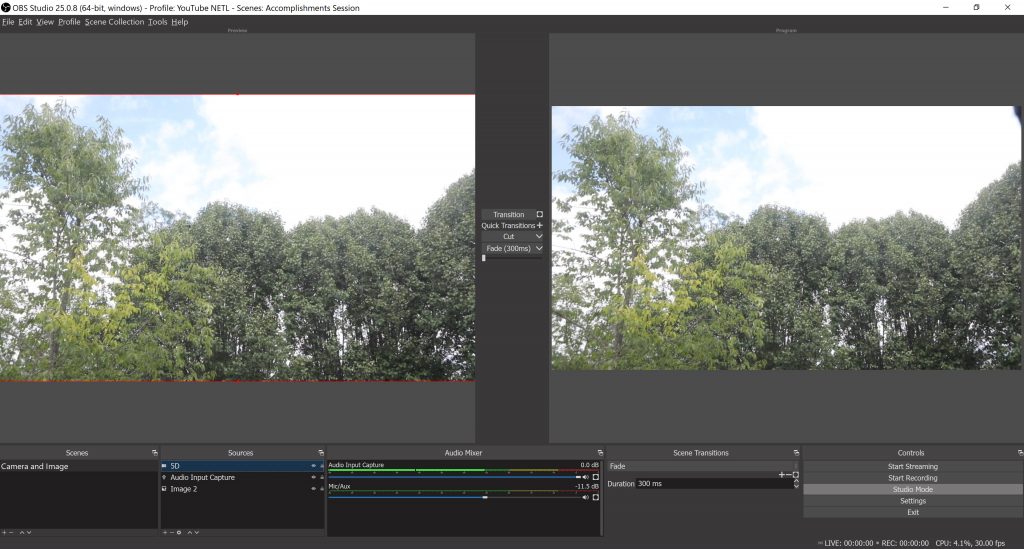Viewport: 1024px width, 549px height.
Task: Open the Fade scene transition combo box
Action: 700,466
